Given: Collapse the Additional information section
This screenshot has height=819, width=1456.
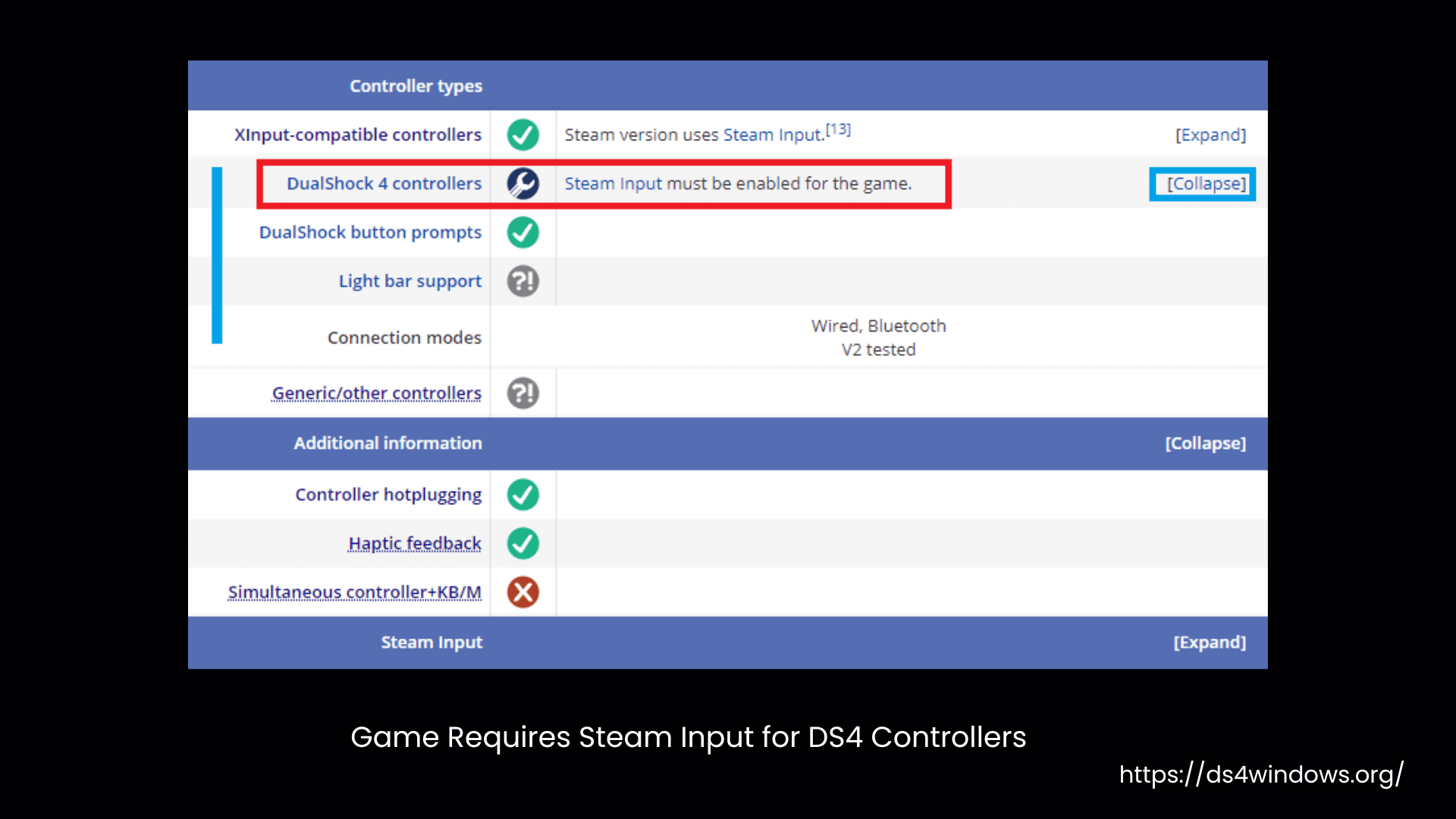Looking at the screenshot, I should point(1205,444).
